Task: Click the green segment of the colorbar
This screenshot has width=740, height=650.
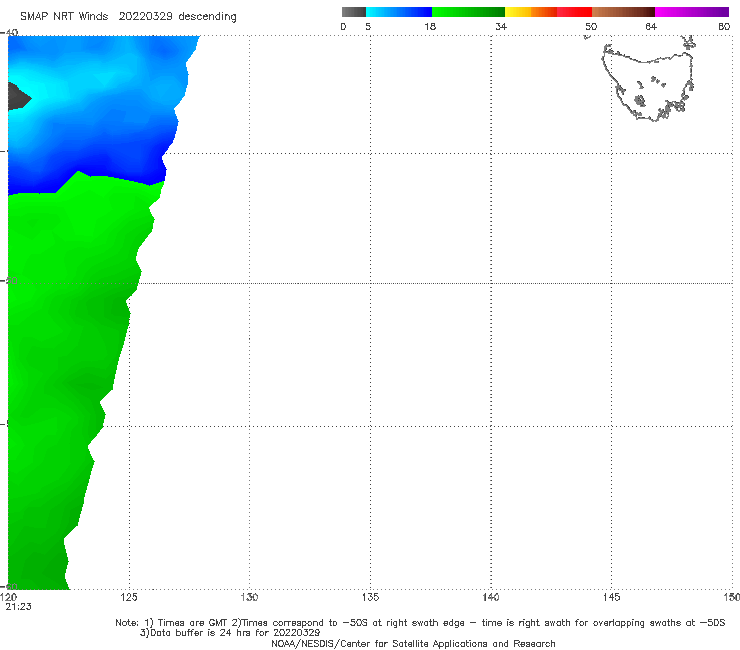Action: (x=468, y=12)
